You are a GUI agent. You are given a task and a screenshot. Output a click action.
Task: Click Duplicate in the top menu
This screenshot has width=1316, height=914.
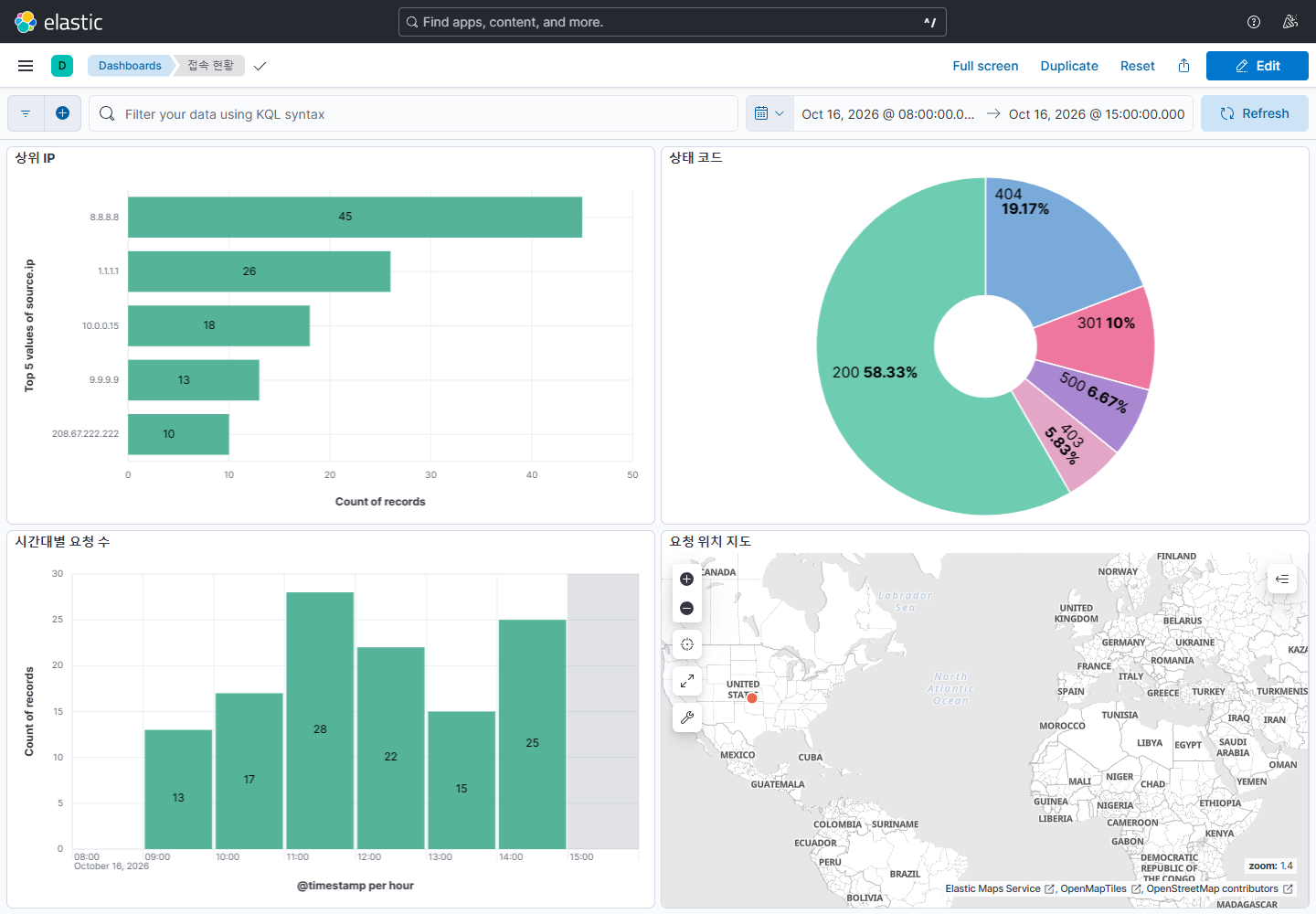pos(1069,66)
